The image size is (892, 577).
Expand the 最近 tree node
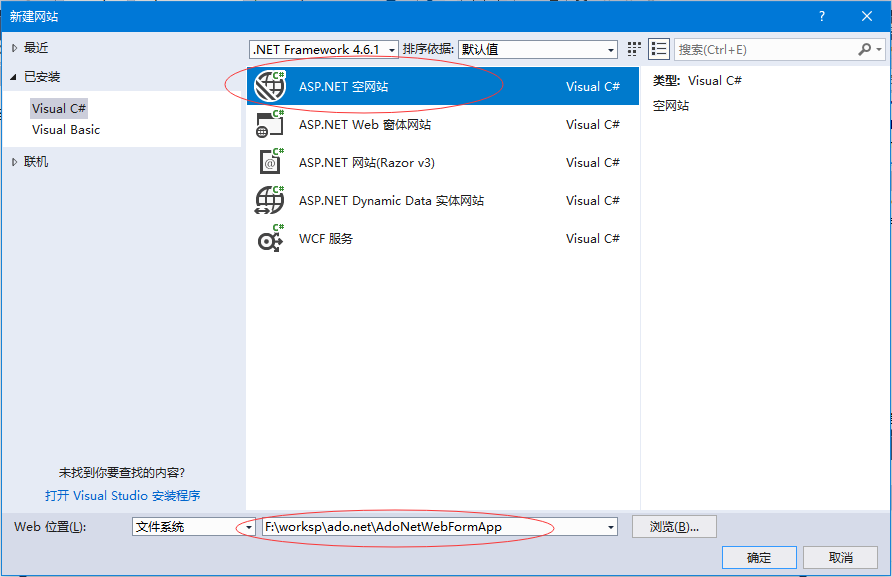coord(14,48)
